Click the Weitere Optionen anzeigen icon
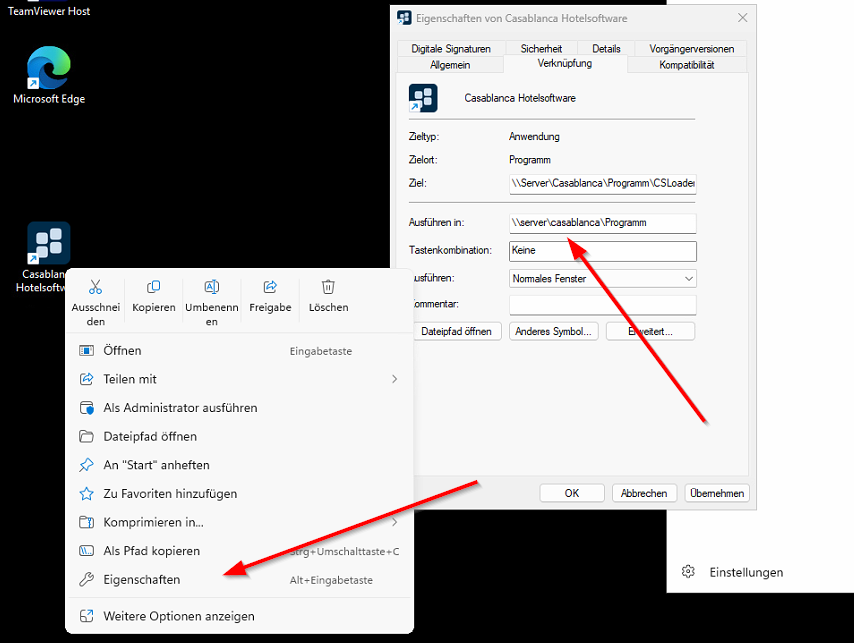Viewport: 854px width, 643px height. coord(87,616)
